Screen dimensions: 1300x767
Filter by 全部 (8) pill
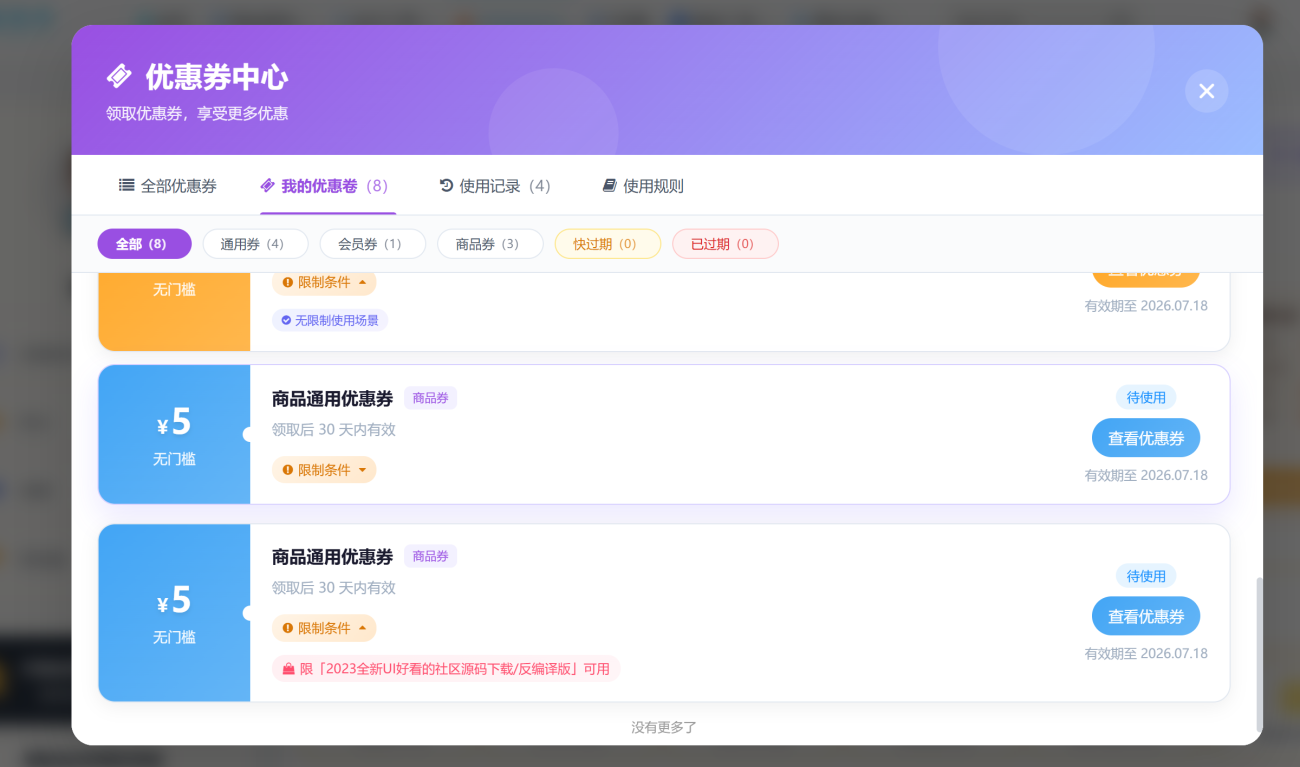[144, 244]
